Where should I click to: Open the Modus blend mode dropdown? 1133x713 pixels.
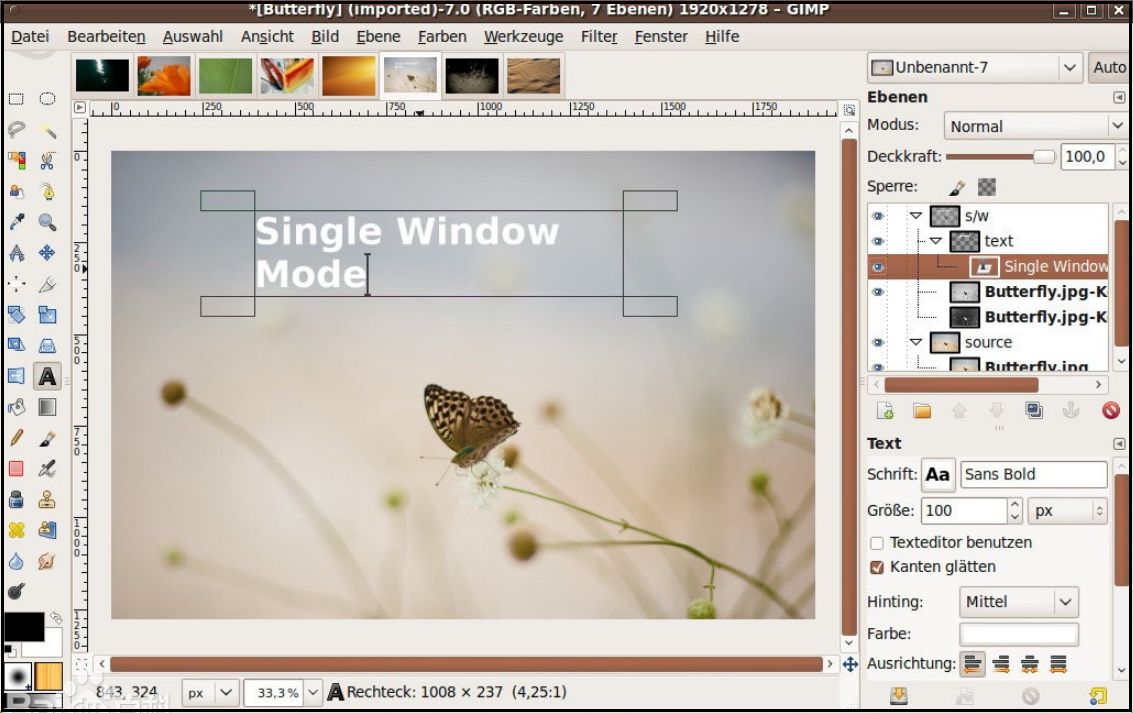[x=1035, y=126]
